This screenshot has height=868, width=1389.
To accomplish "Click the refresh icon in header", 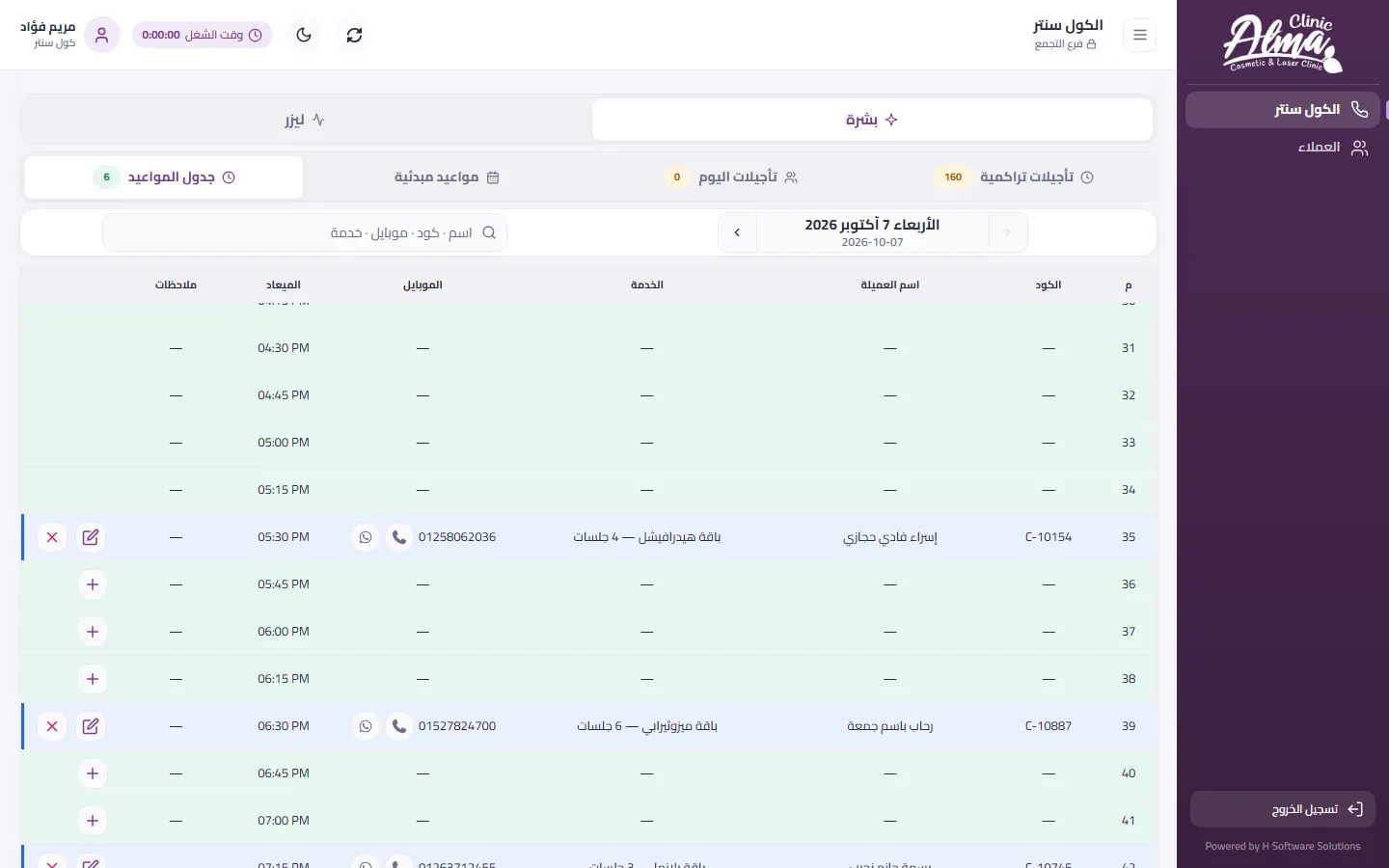I will pos(355,35).
